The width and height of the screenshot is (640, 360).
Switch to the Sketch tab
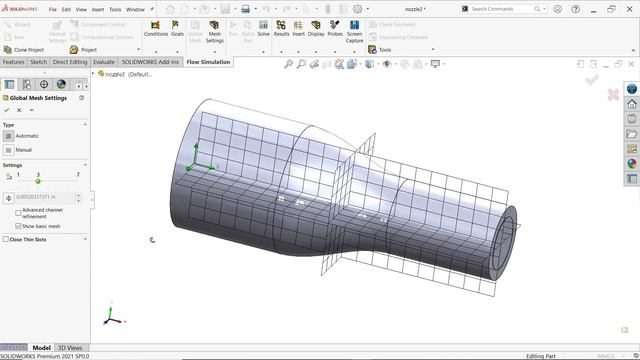point(38,62)
